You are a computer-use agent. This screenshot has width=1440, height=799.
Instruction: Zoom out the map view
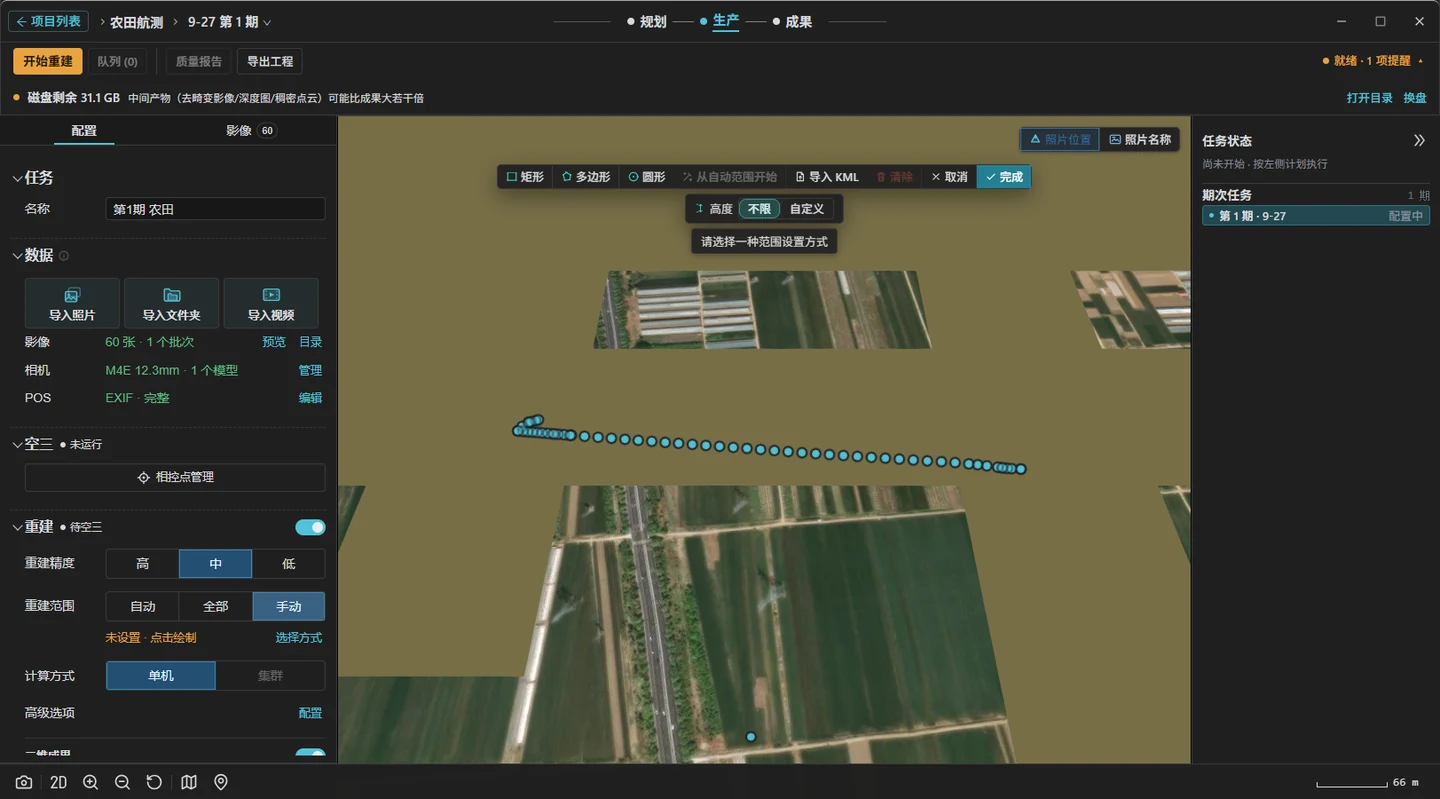pyautogui.click(x=122, y=782)
